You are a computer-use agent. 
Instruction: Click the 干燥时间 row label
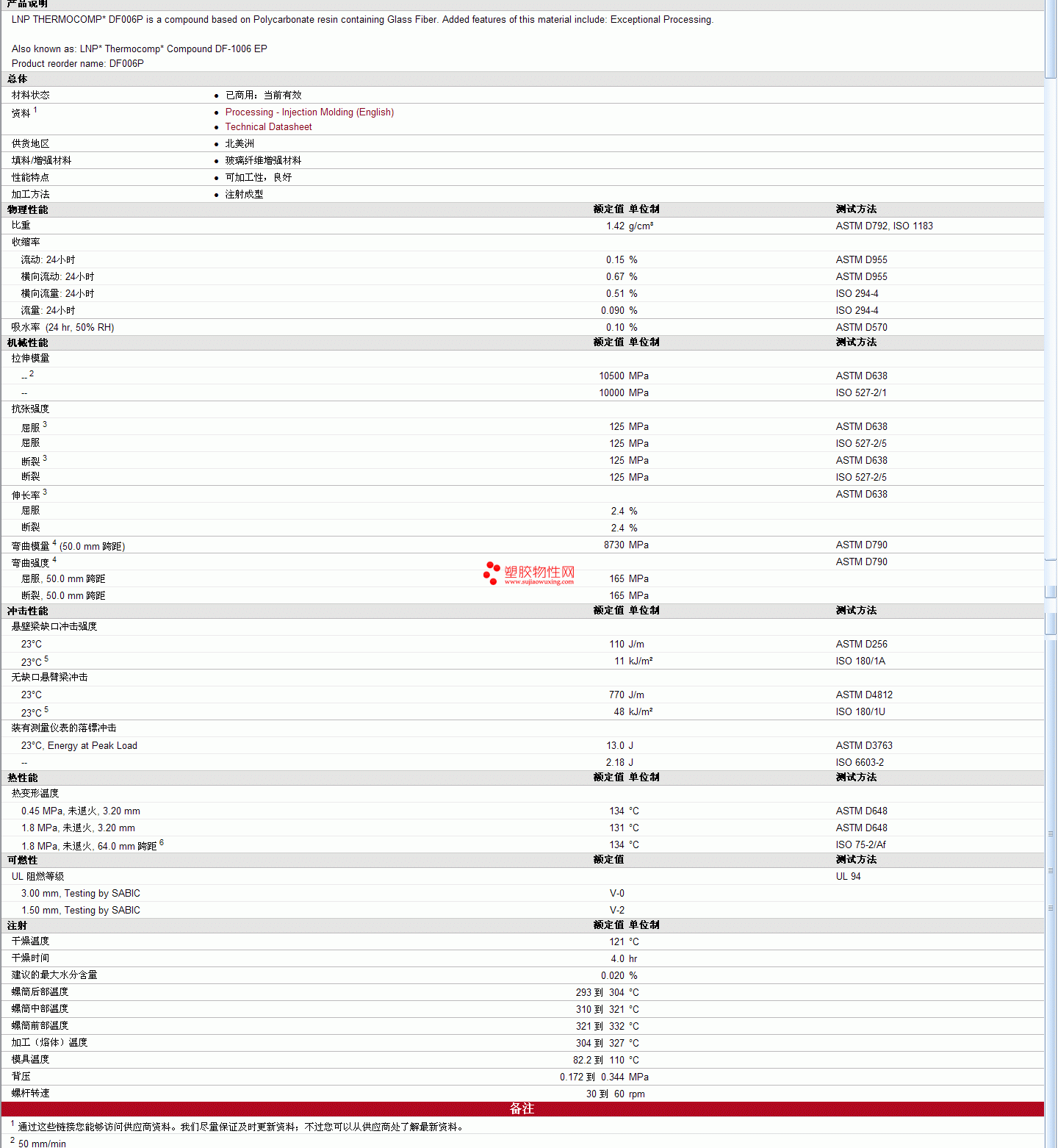click(x=31, y=958)
